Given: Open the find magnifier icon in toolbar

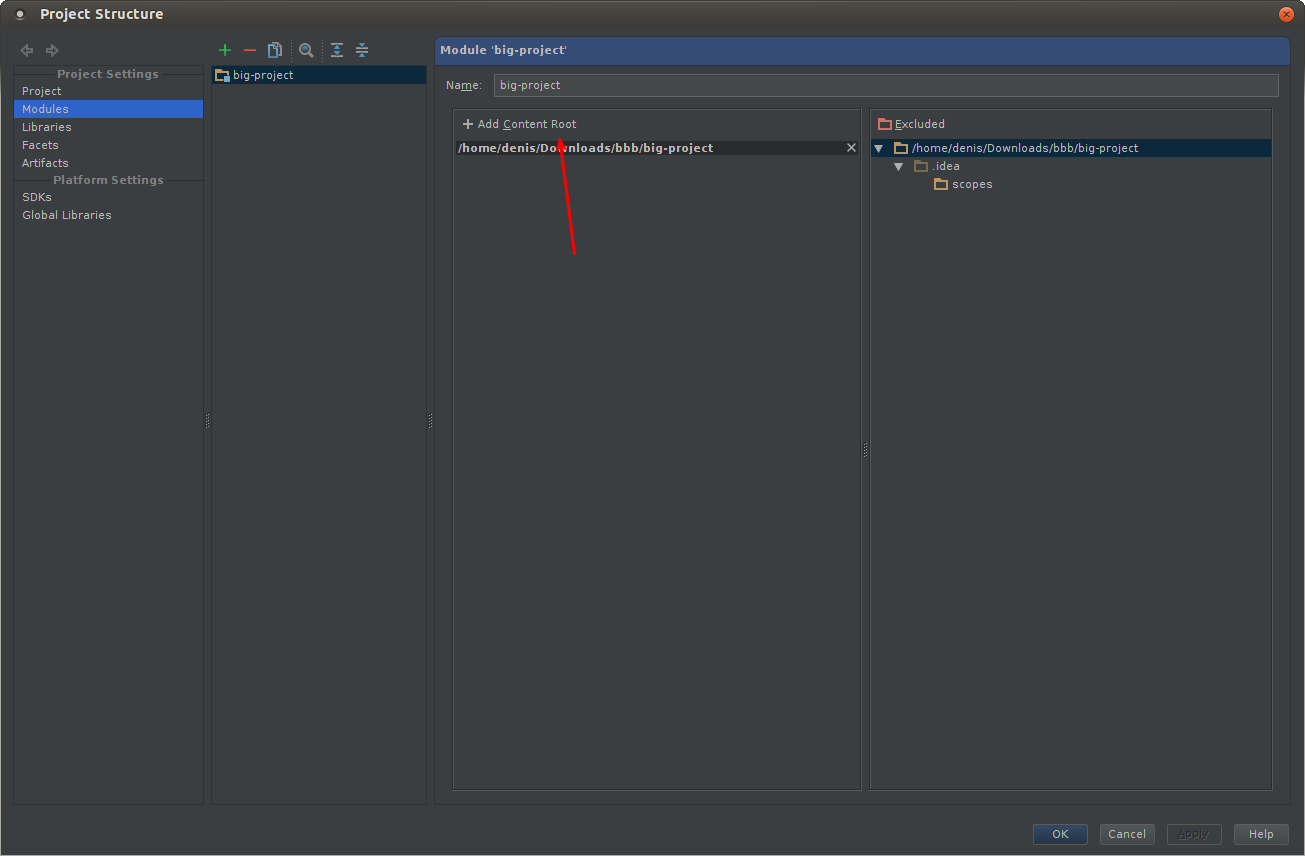Looking at the screenshot, I should coord(306,50).
